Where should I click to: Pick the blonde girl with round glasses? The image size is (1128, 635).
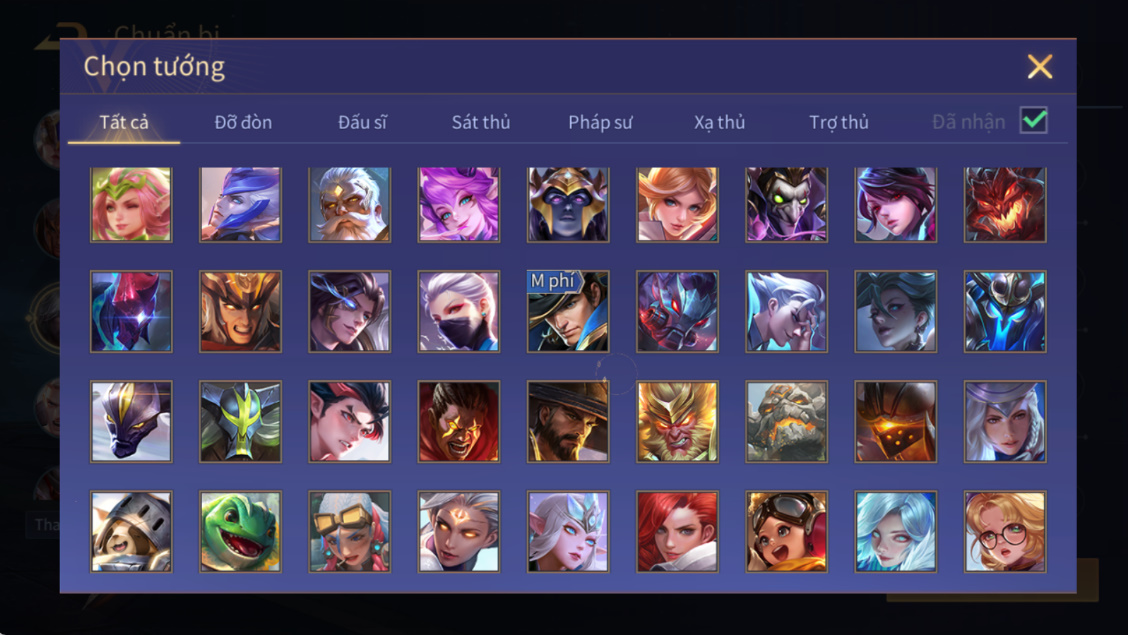1005,531
